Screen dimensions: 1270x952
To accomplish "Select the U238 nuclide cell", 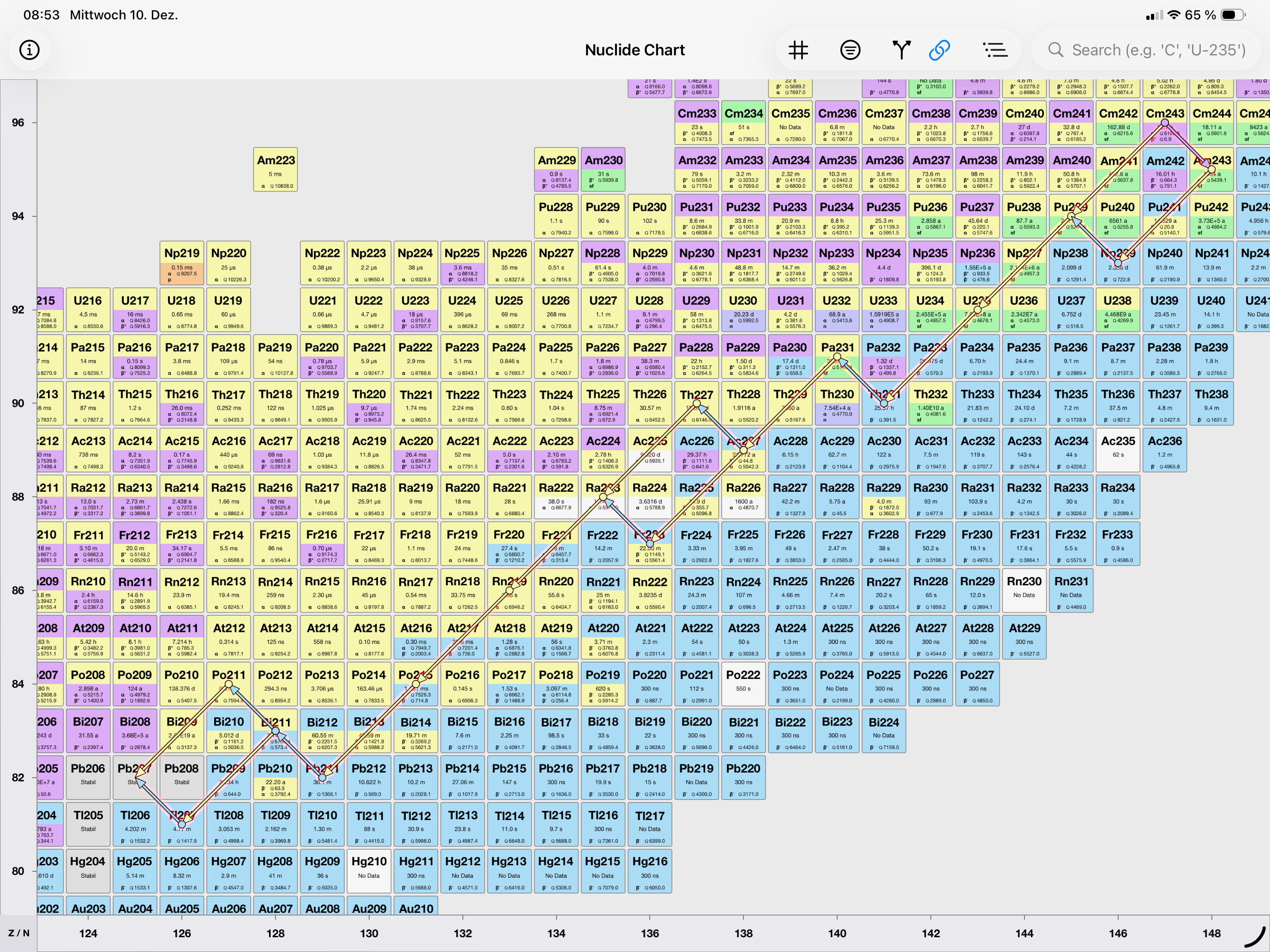I will pos(1117,310).
